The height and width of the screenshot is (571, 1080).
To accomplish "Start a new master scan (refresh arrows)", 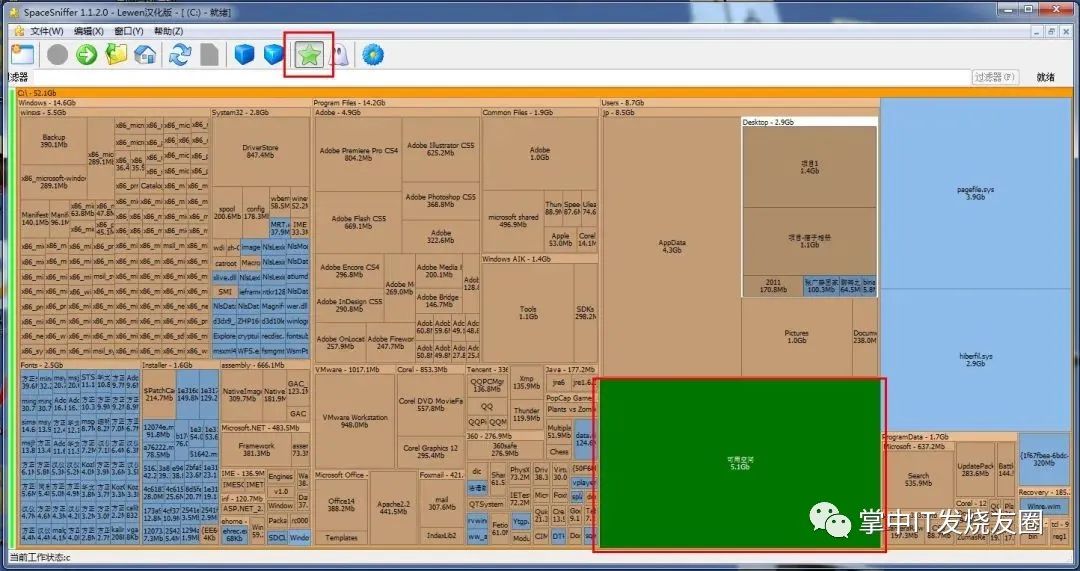I will click(180, 55).
